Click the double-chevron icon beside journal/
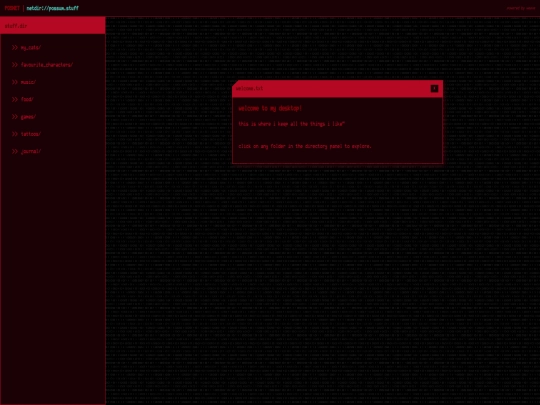This screenshot has width=540, height=405. (x=15, y=151)
